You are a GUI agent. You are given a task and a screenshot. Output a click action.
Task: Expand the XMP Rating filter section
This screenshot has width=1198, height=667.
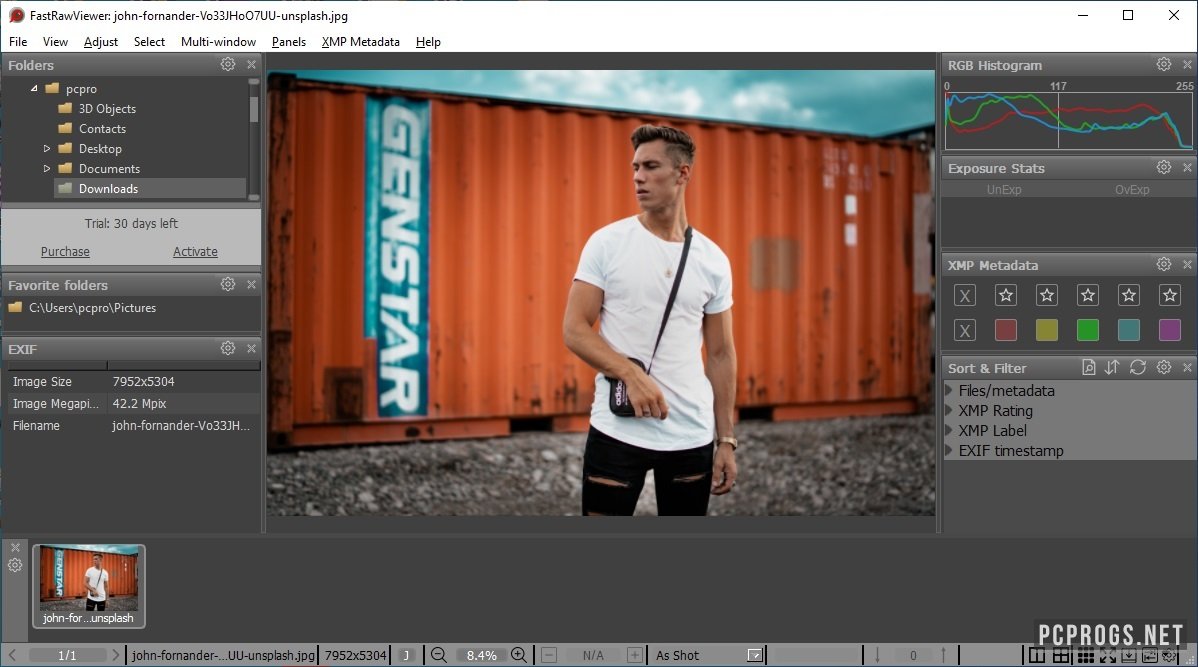[949, 410]
